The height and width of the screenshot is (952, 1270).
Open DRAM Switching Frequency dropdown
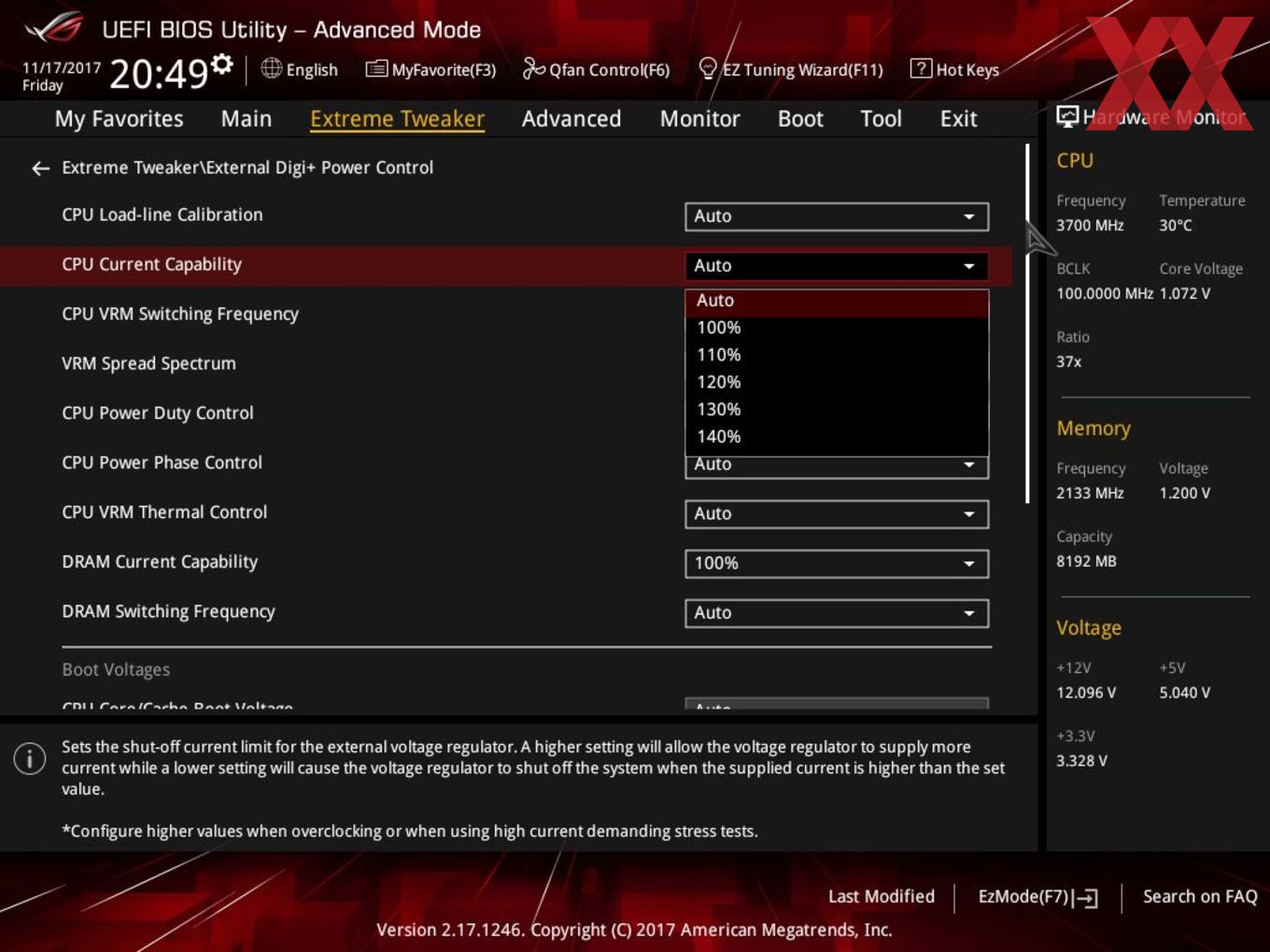pos(837,613)
